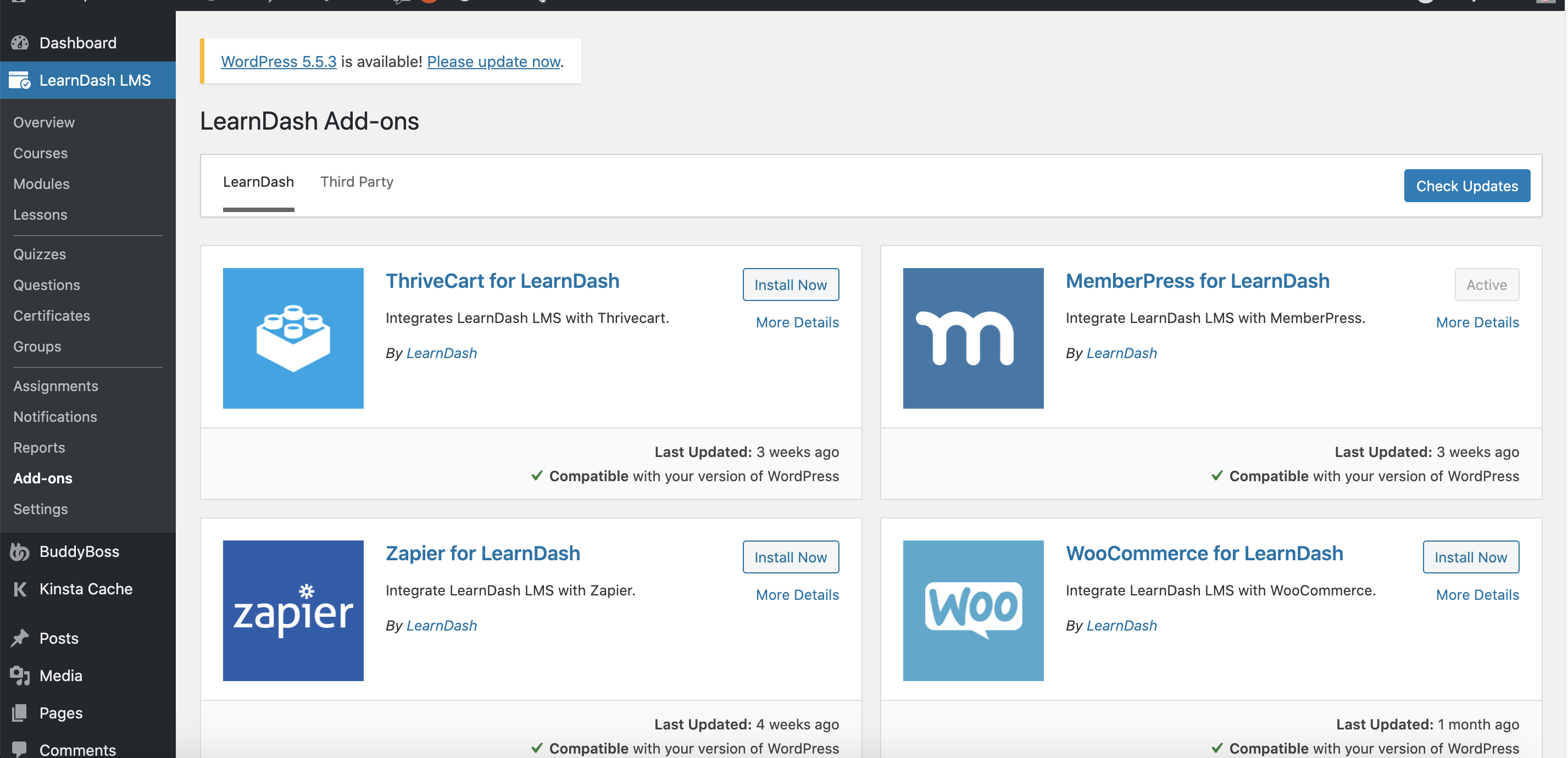Viewport: 1568px width, 758px height.
Task: Open the Comments menu label
Action: (77, 749)
